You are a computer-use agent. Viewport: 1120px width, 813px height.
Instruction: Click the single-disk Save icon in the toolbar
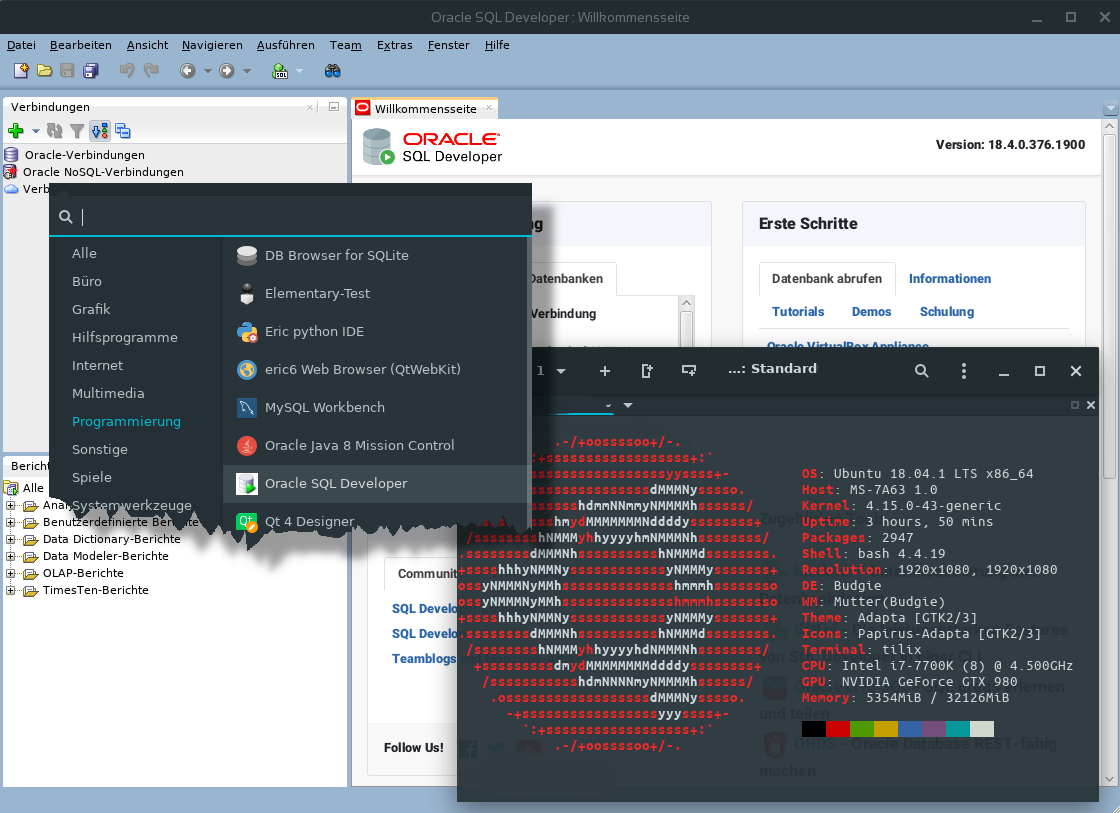(67, 71)
